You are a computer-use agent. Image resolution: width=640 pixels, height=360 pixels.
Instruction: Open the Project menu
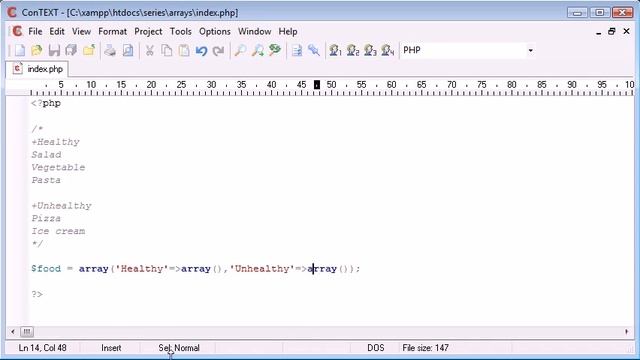(x=148, y=31)
